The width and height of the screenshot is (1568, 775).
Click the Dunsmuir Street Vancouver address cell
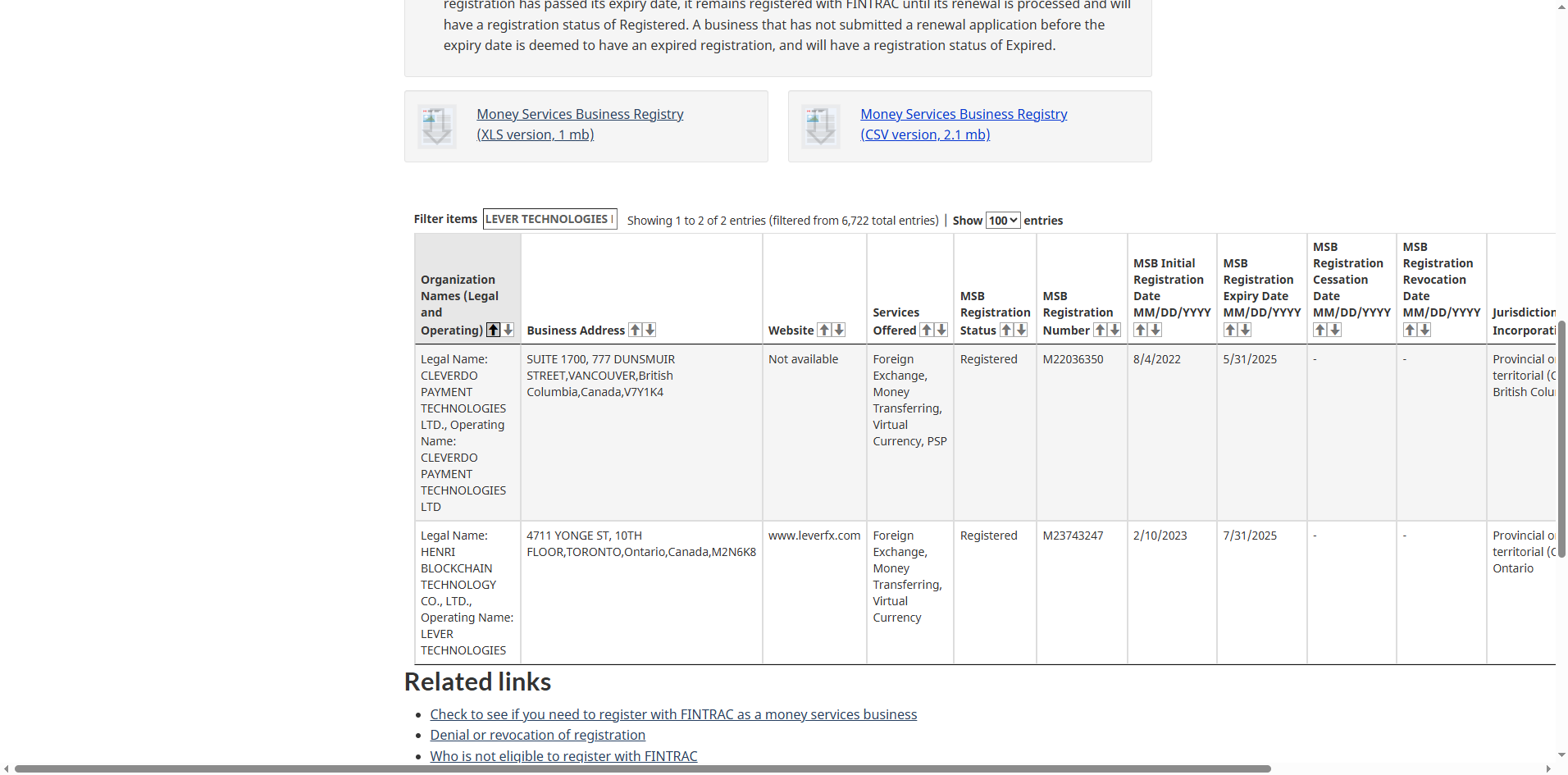(x=641, y=432)
